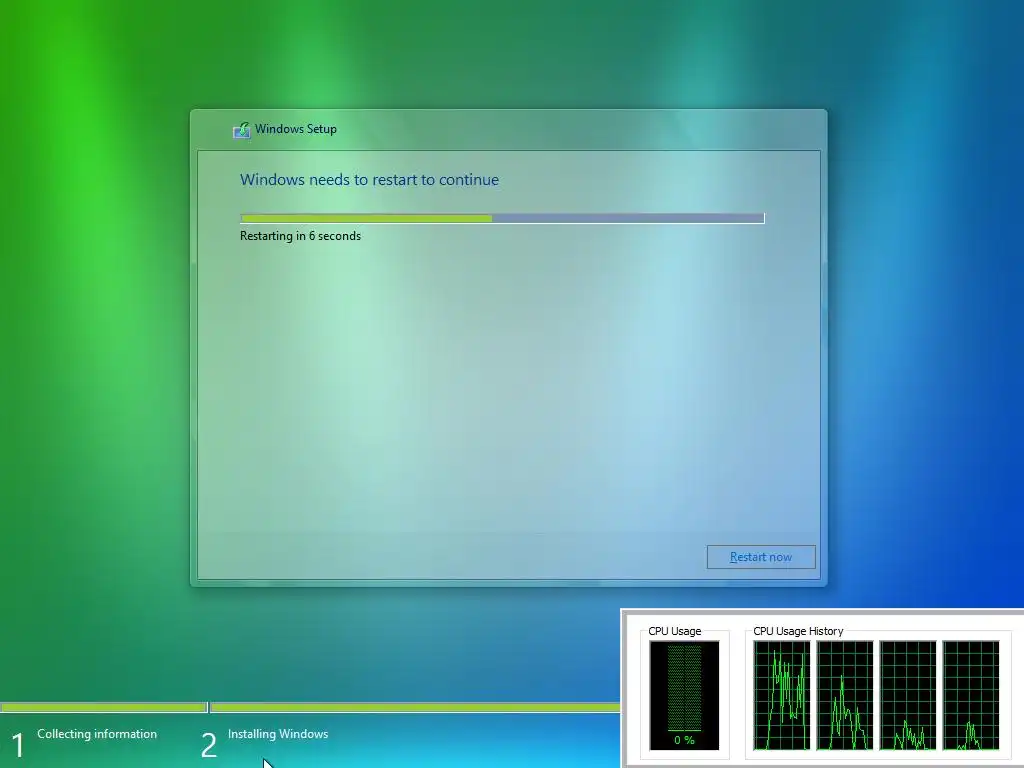The height and width of the screenshot is (768, 1024).
Task: Select the 'Windows needs to restart to continue' heading
Action: click(369, 180)
